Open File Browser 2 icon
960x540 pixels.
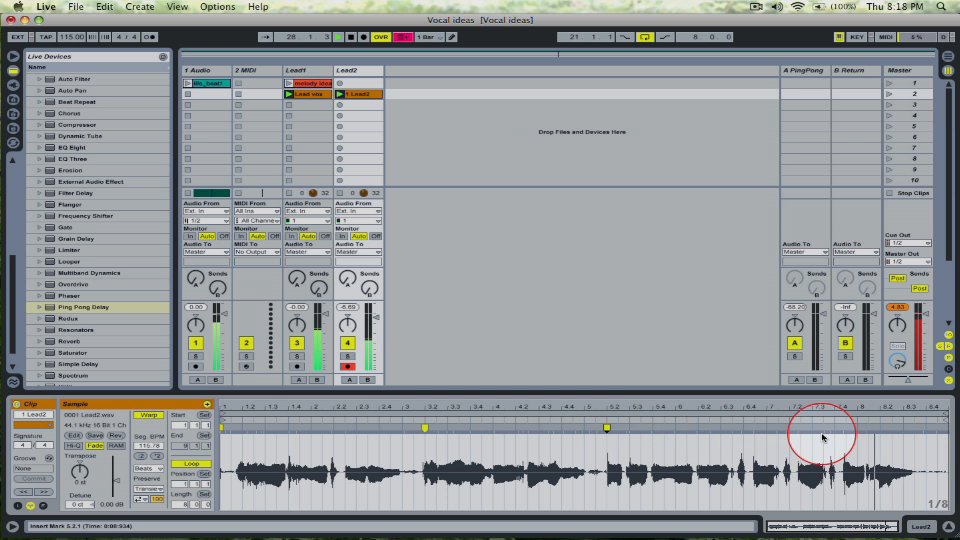[x=13, y=114]
